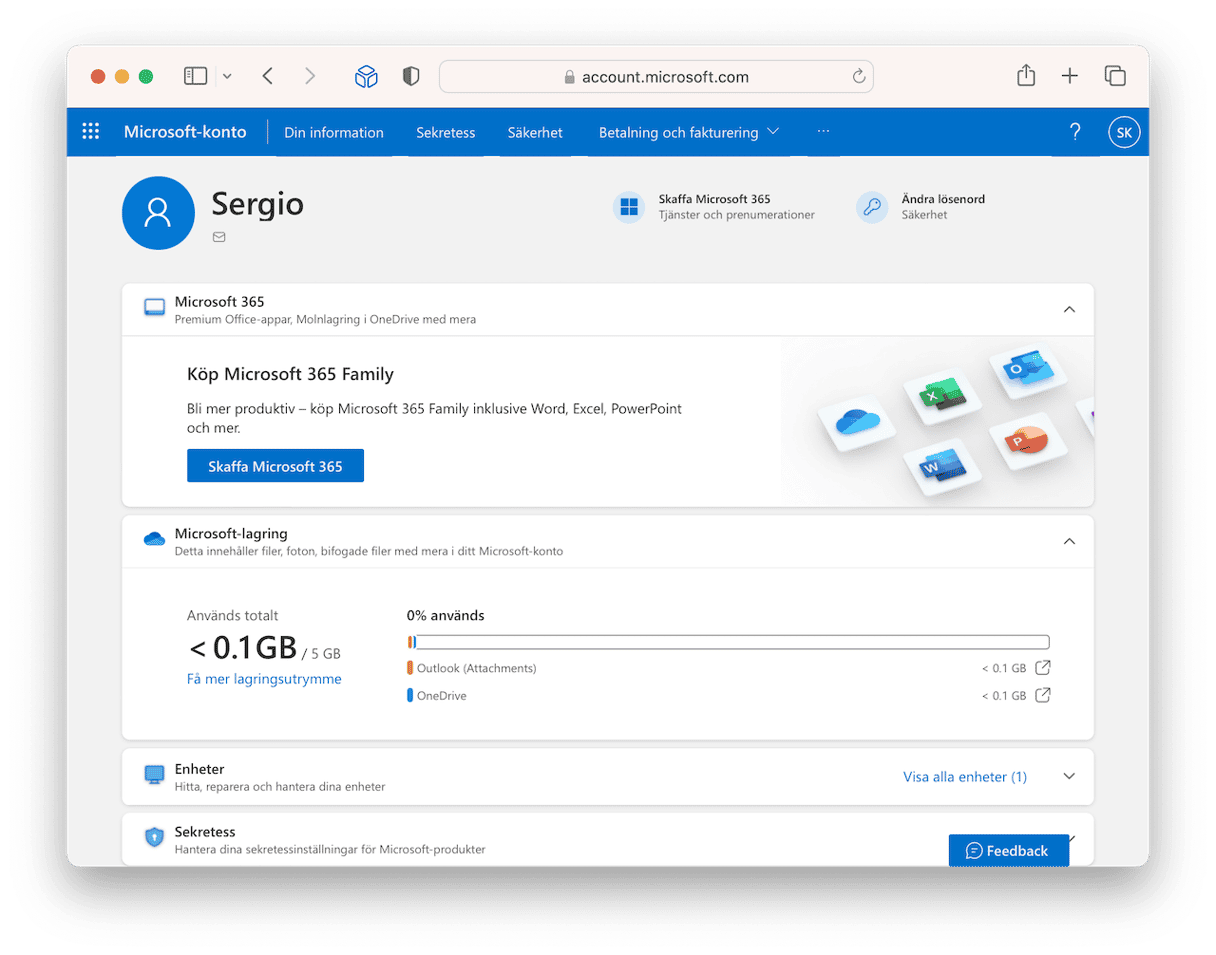Show Safari tab overview
Screen dimensions: 1216x955
(1114, 76)
